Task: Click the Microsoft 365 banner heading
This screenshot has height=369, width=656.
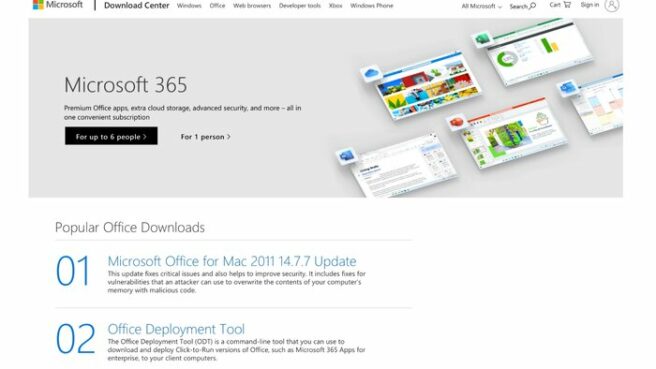Action: coord(126,85)
